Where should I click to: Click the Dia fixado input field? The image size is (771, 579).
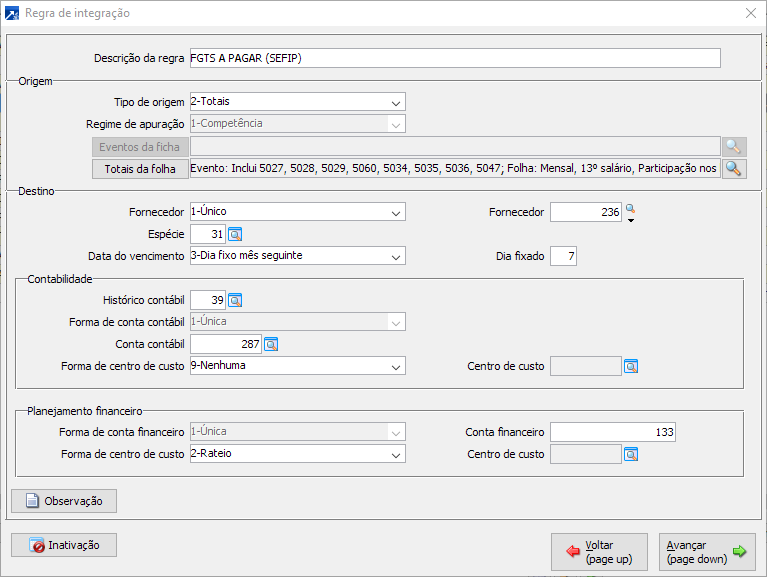point(563,256)
